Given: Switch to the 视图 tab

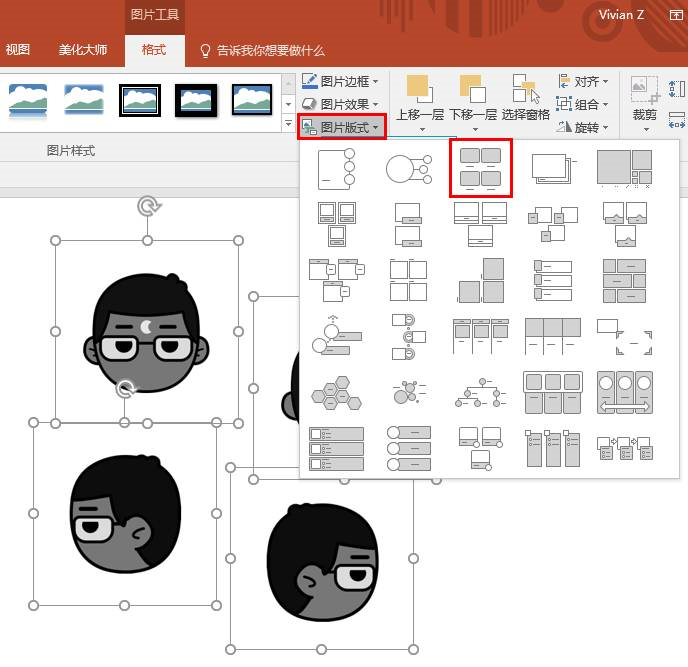Looking at the screenshot, I should (18, 50).
